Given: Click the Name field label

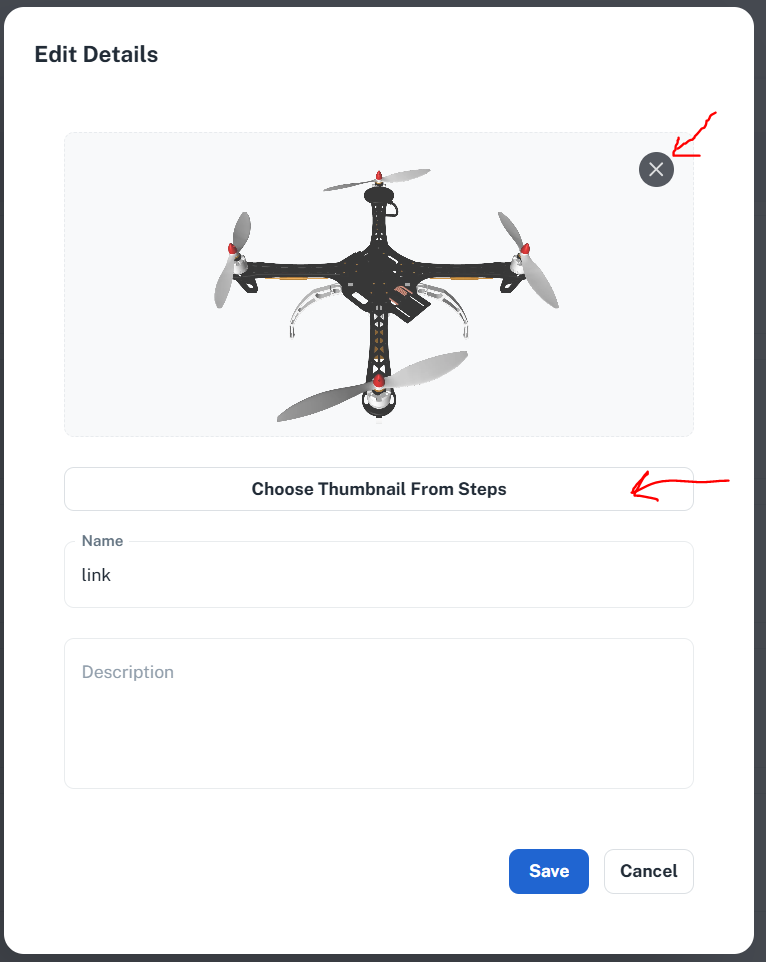Looking at the screenshot, I should (102, 541).
